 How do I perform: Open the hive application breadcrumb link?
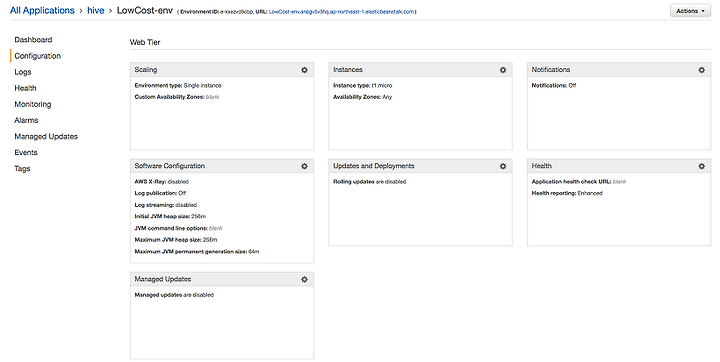[96, 11]
